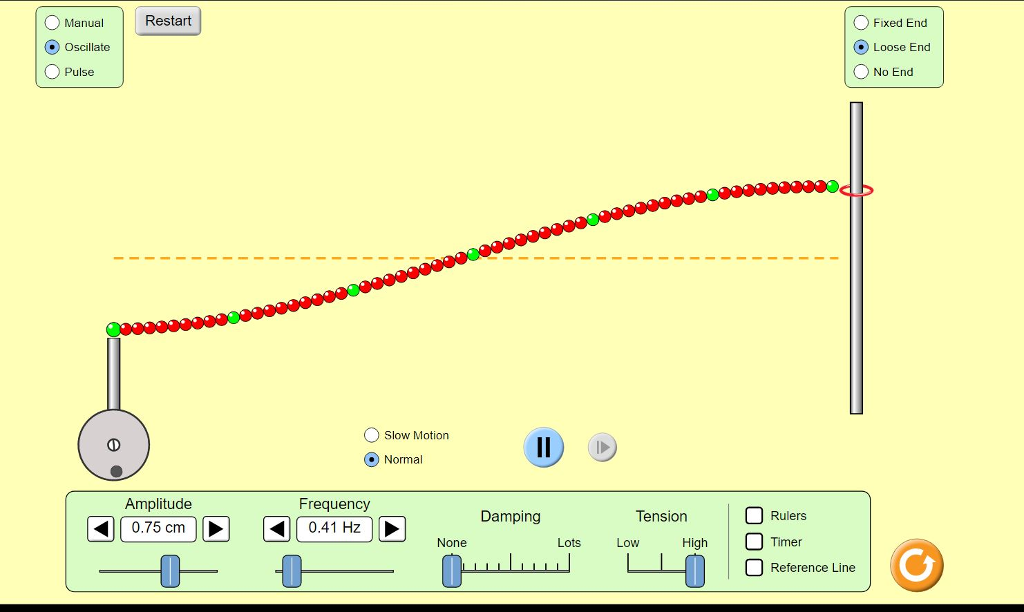1024x612 pixels.
Task: Step forward one frame with the step icon
Action: (x=602, y=447)
